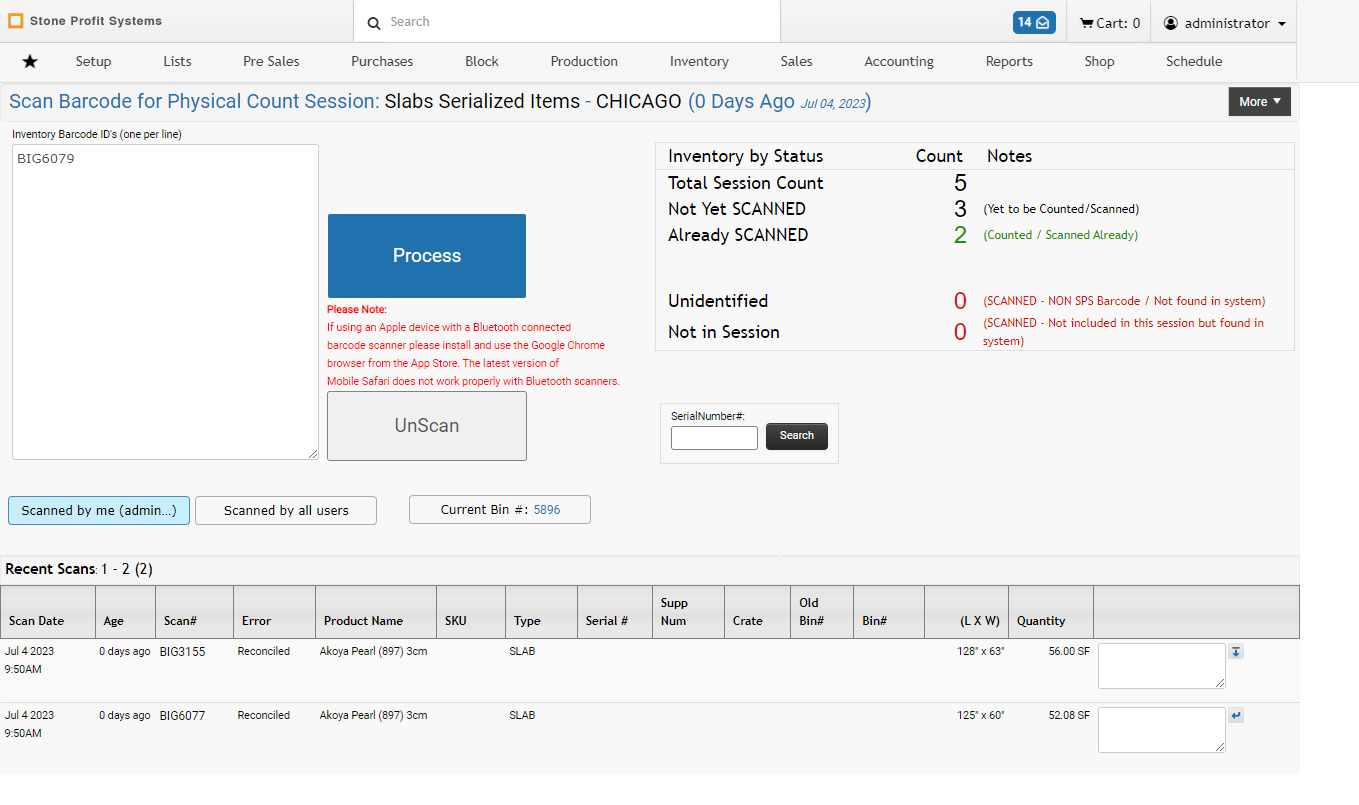This screenshot has height=805, width=1359.
Task: Click the 52.08 SF quantity
Action: click(1069, 716)
